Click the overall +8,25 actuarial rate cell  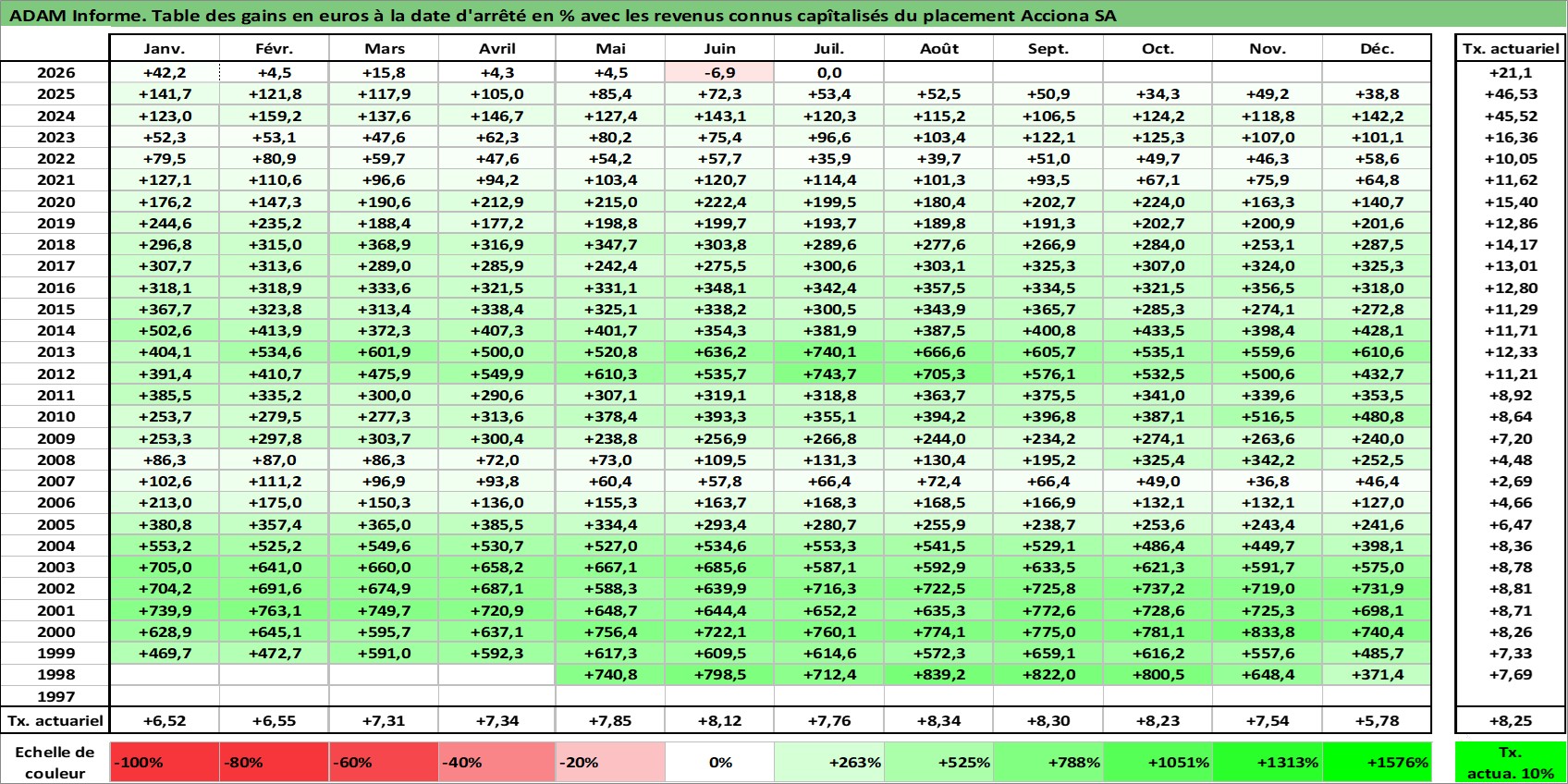pyautogui.click(x=1511, y=720)
